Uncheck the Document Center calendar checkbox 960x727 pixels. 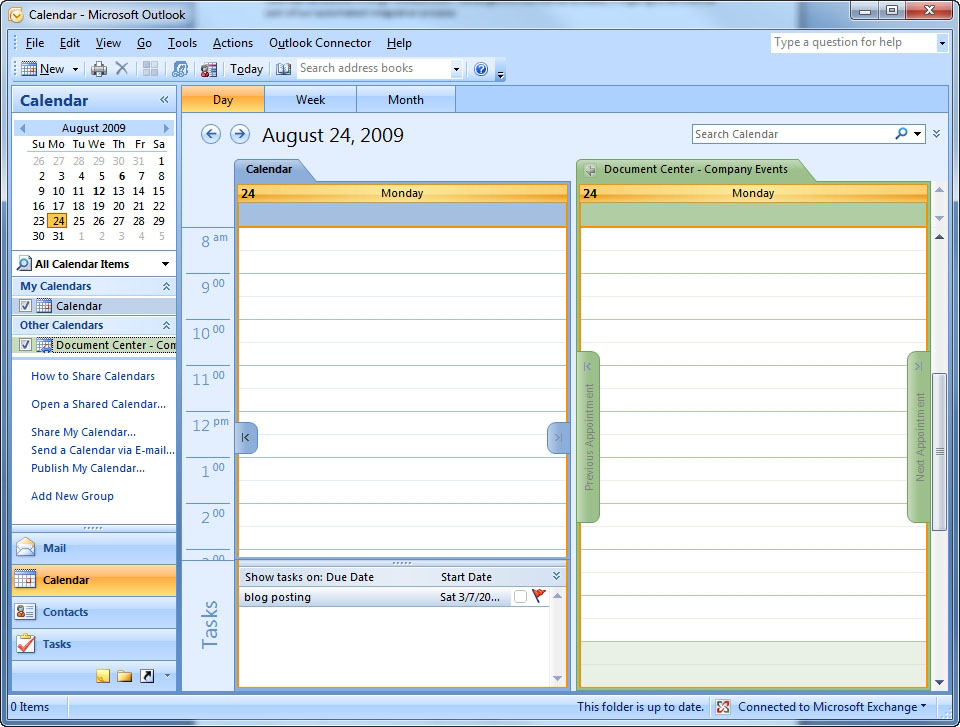click(25, 345)
